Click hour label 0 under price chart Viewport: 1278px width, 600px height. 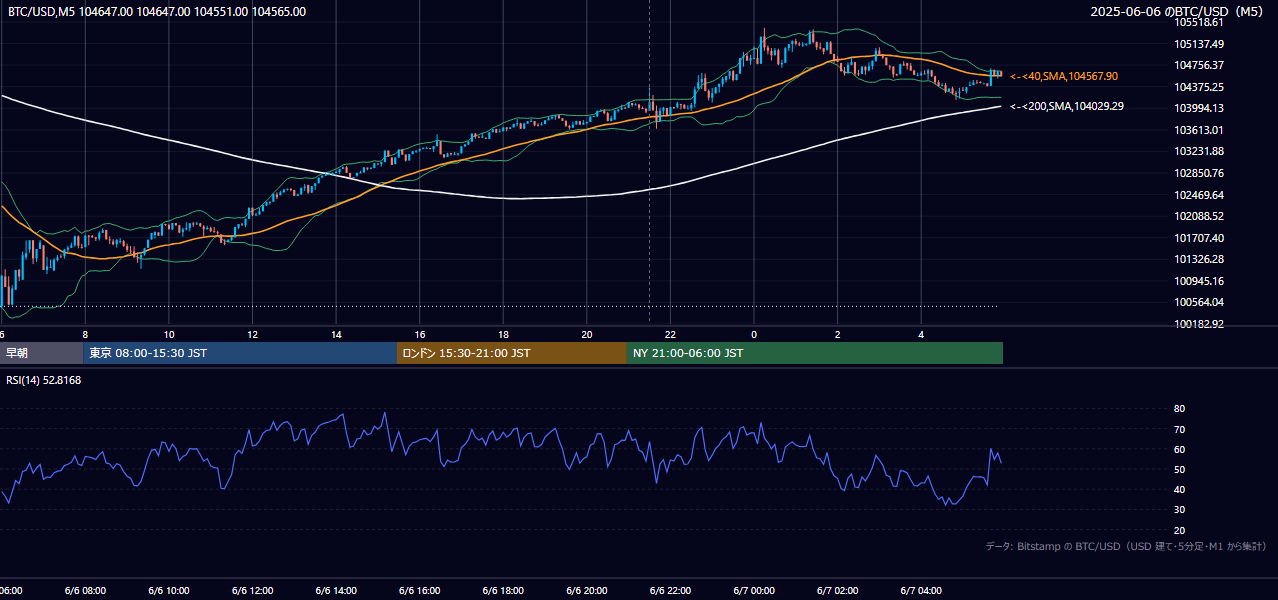pyautogui.click(x=754, y=334)
